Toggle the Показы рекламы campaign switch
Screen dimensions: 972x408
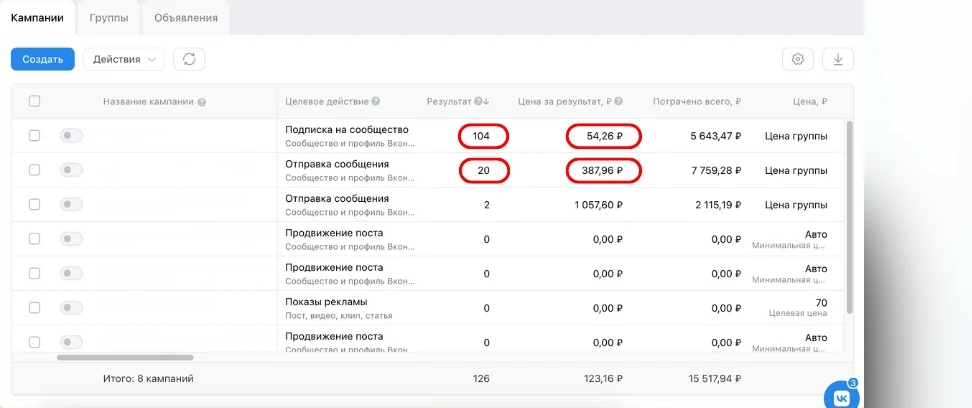click(x=71, y=308)
